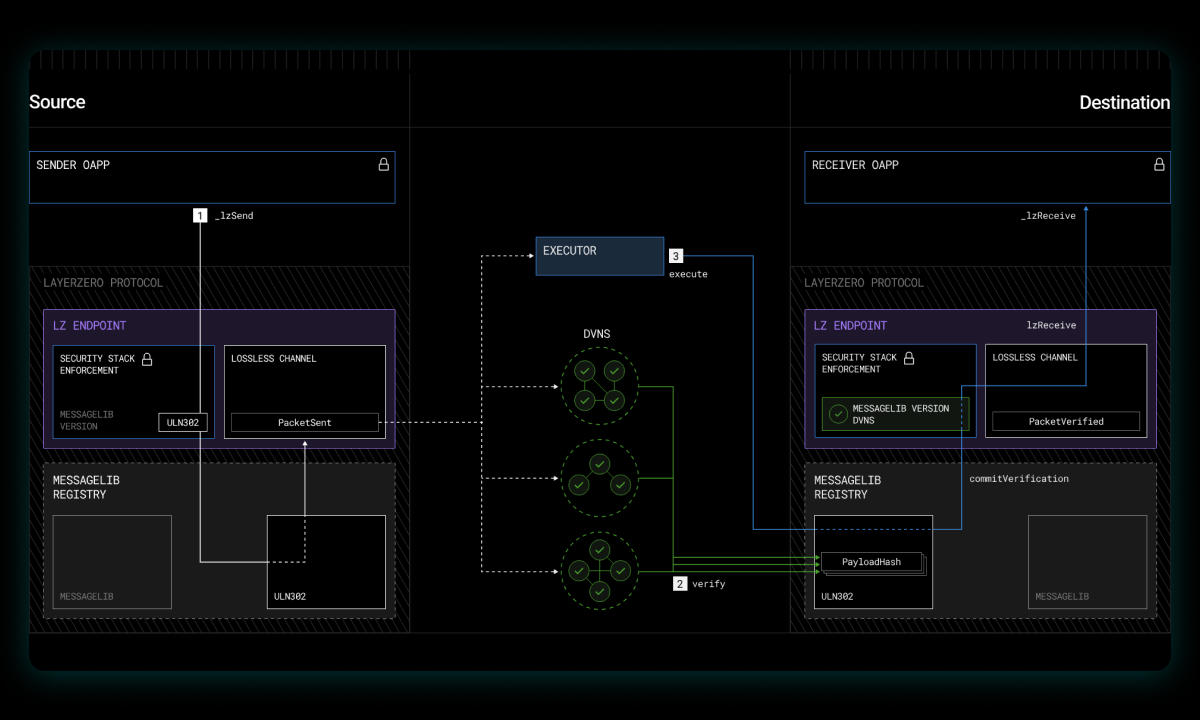Click the "DVNS" label above the clusters
The image size is (1200, 720).
tap(598, 333)
